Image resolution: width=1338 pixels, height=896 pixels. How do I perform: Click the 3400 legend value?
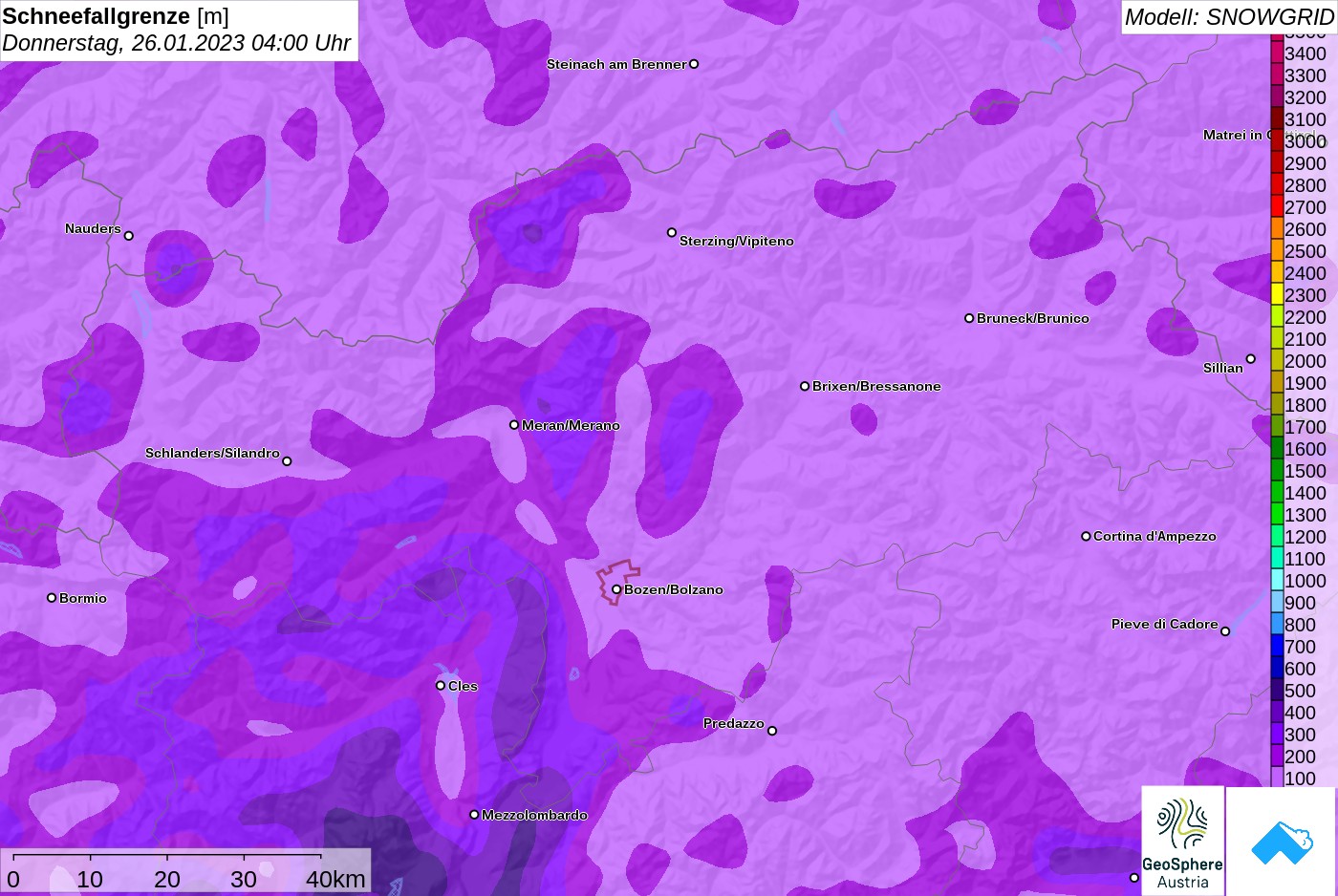[x=1306, y=53]
